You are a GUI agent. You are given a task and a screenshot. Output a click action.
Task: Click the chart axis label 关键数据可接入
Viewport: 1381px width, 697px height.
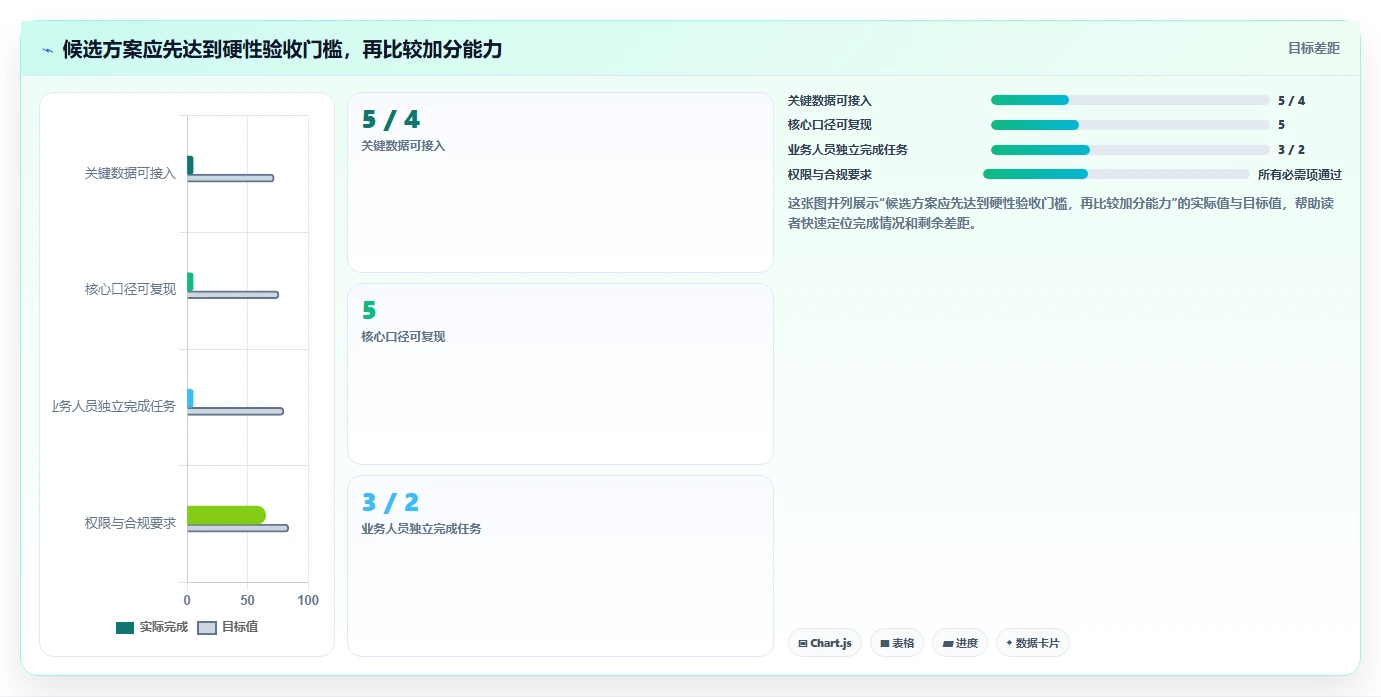click(x=130, y=174)
